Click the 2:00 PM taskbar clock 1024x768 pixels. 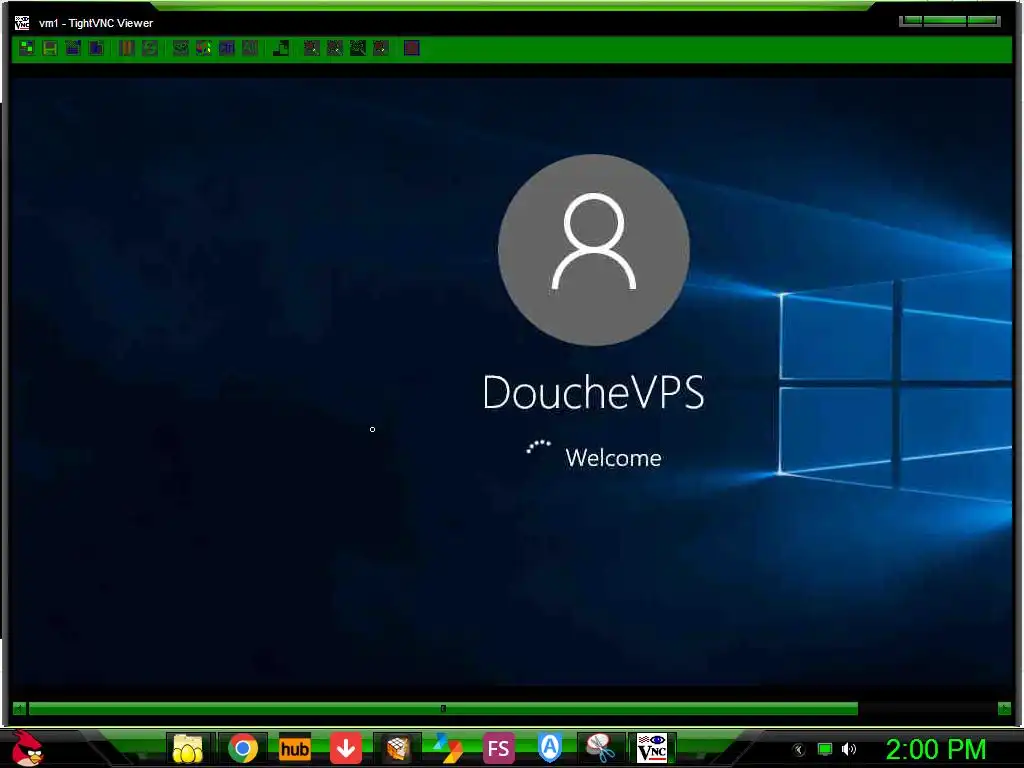(936, 749)
